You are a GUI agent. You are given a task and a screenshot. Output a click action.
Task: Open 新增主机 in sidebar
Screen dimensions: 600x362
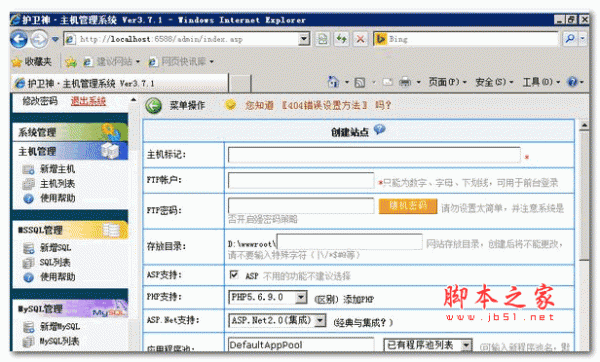click(57, 169)
